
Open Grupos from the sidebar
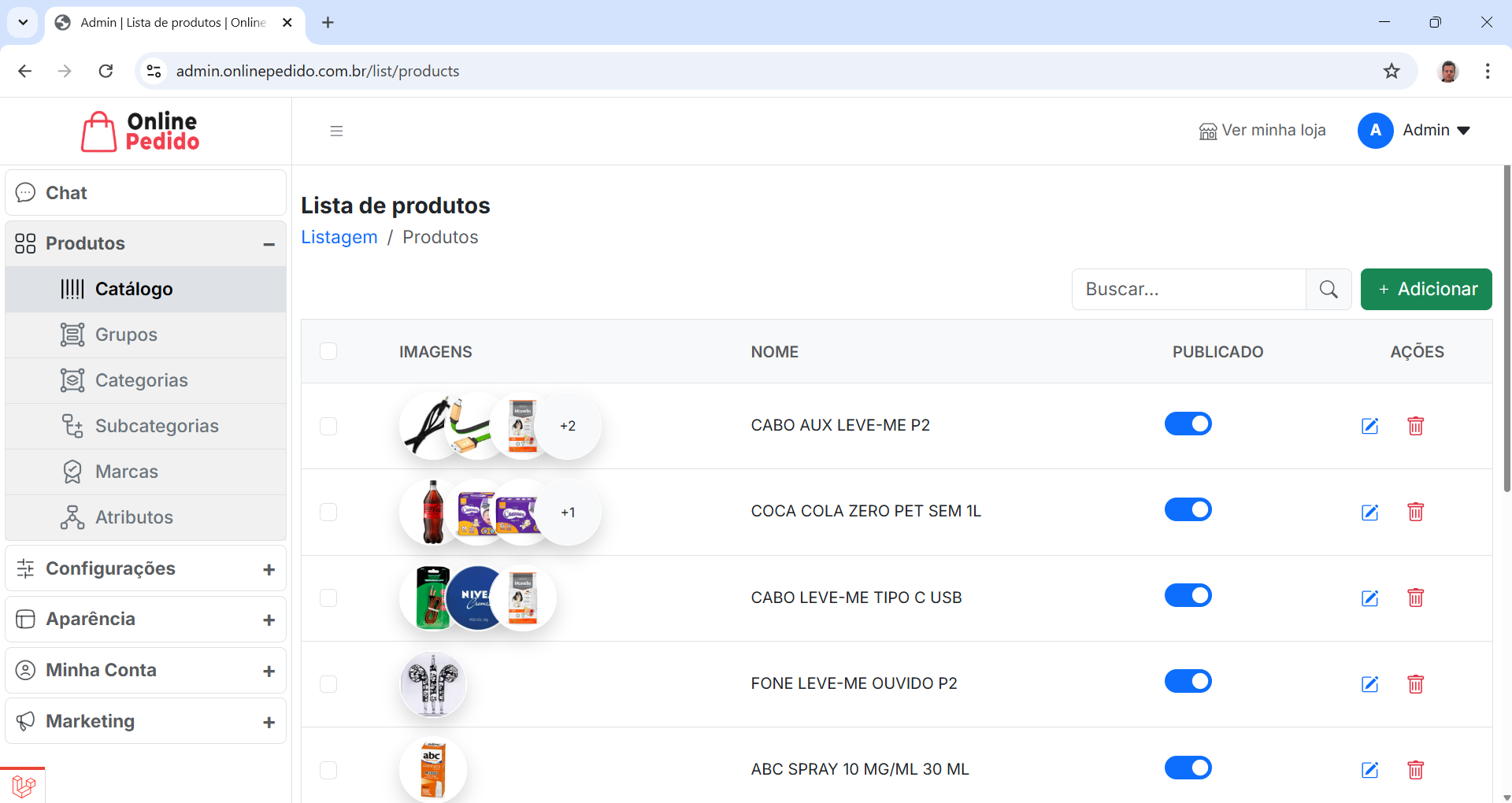pos(126,334)
